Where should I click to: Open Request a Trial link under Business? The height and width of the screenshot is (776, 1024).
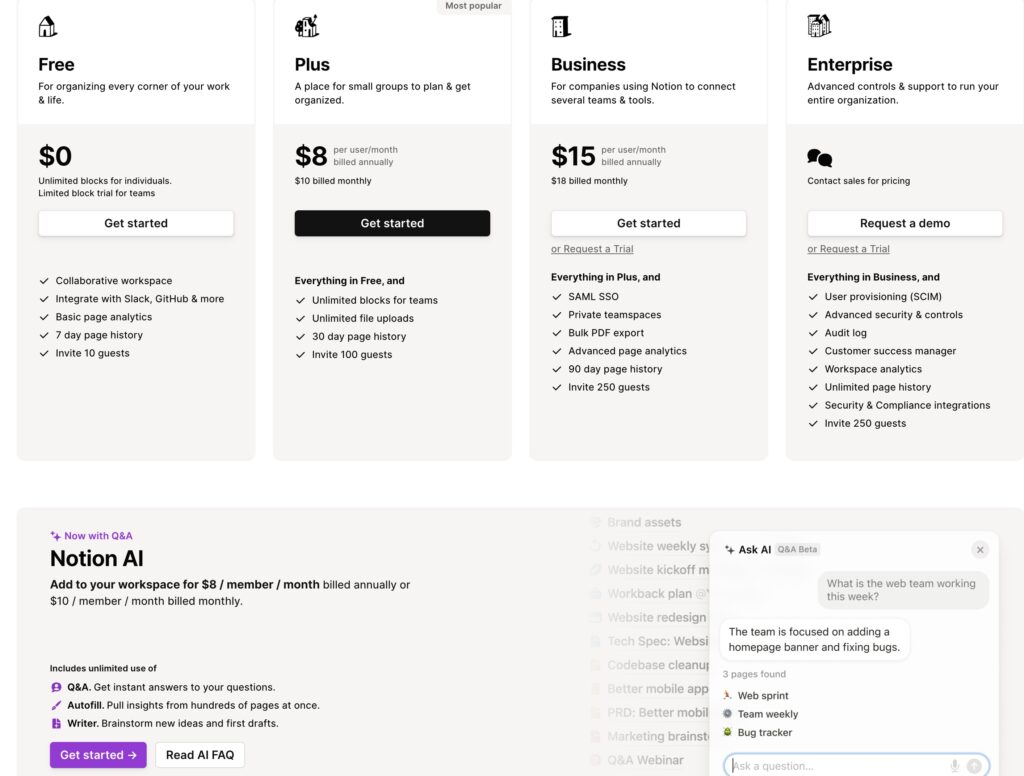(x=592, y=249)
